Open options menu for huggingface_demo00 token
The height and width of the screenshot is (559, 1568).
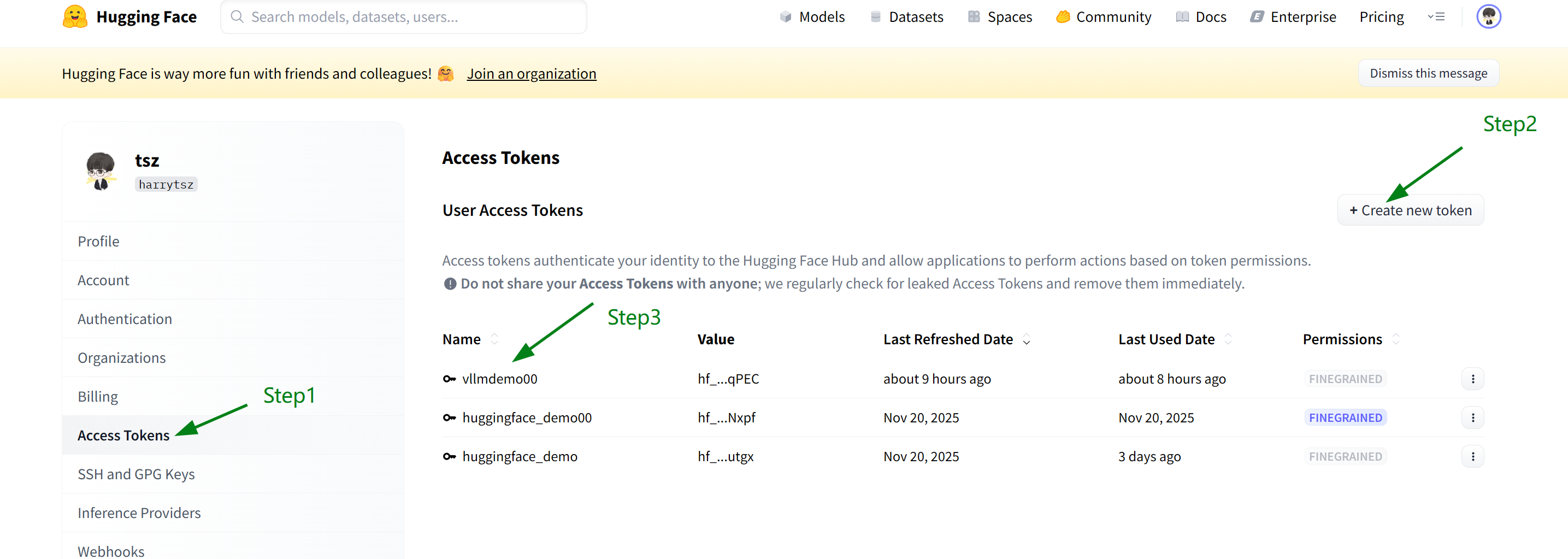[x=1472, y=417]
